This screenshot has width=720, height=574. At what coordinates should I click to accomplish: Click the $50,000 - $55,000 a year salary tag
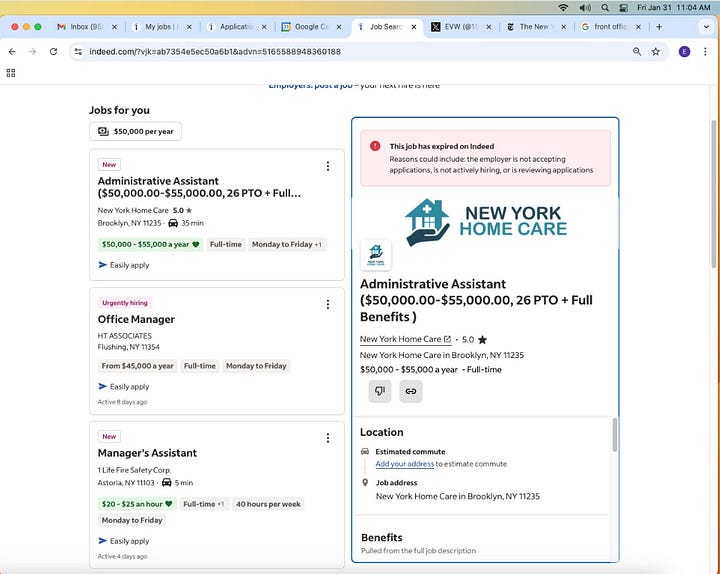coord(150,244)
